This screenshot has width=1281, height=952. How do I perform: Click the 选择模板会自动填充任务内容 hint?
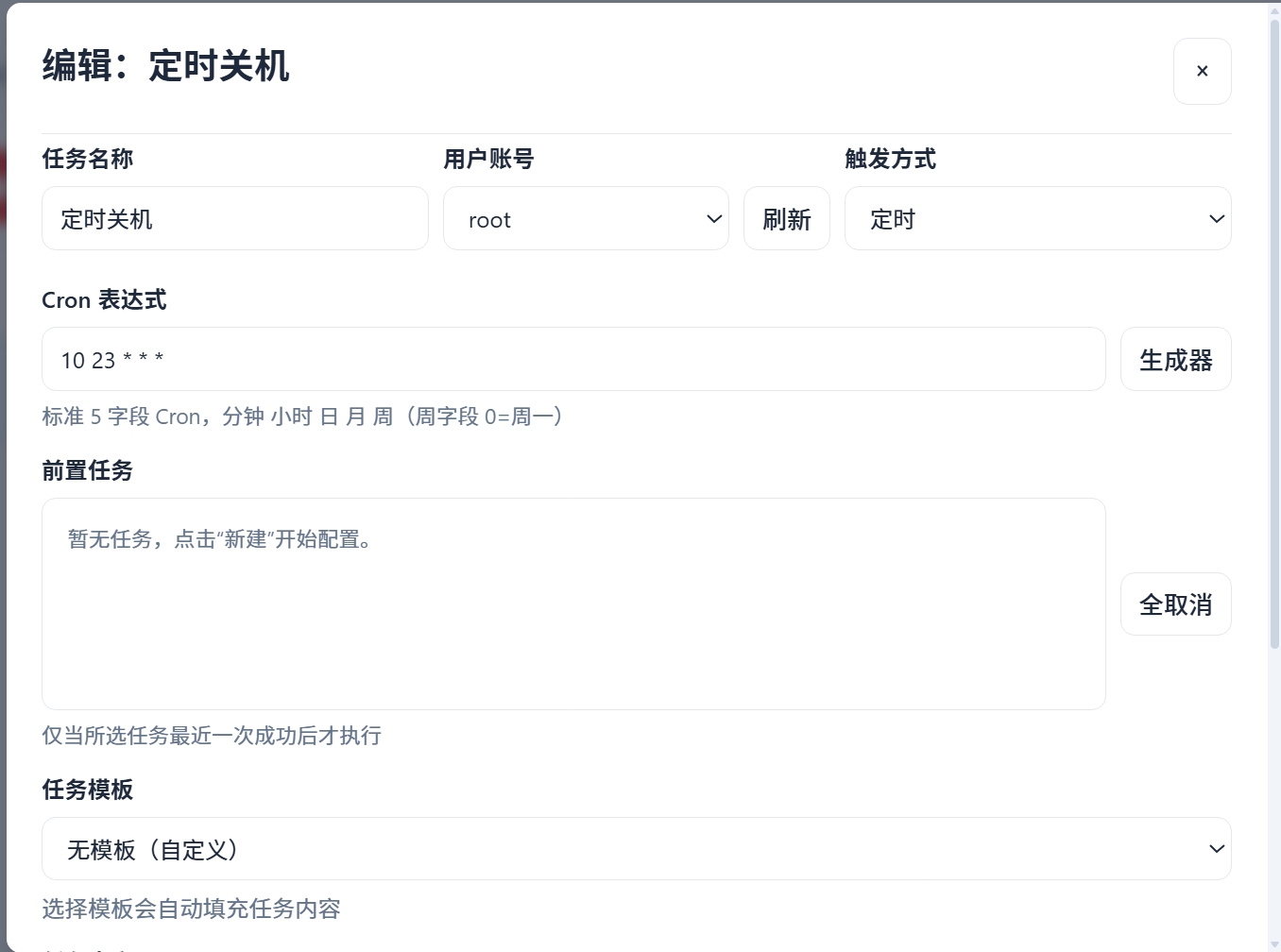[x=192, y=909]
